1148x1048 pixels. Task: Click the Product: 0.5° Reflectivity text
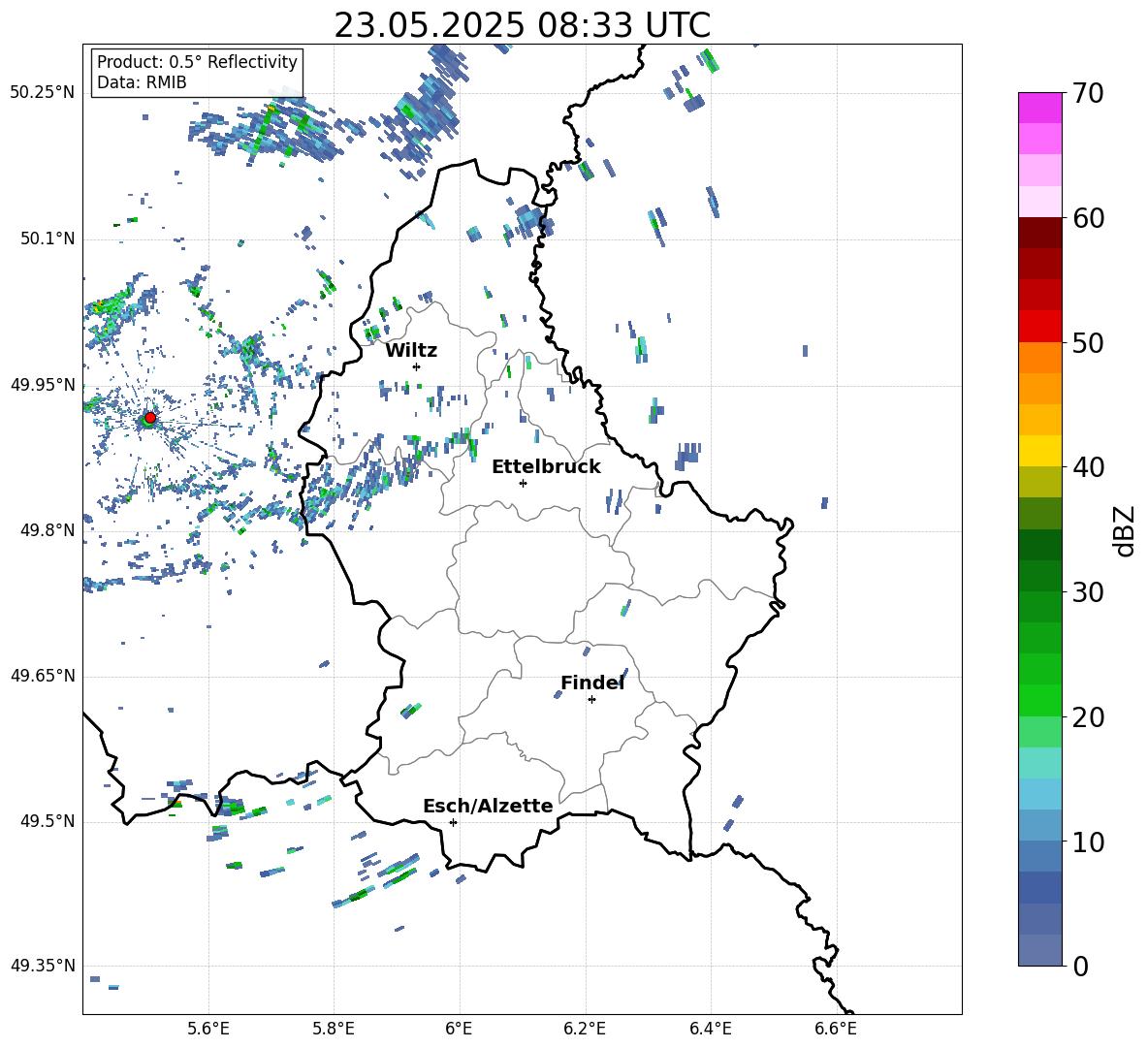(197, 61)
